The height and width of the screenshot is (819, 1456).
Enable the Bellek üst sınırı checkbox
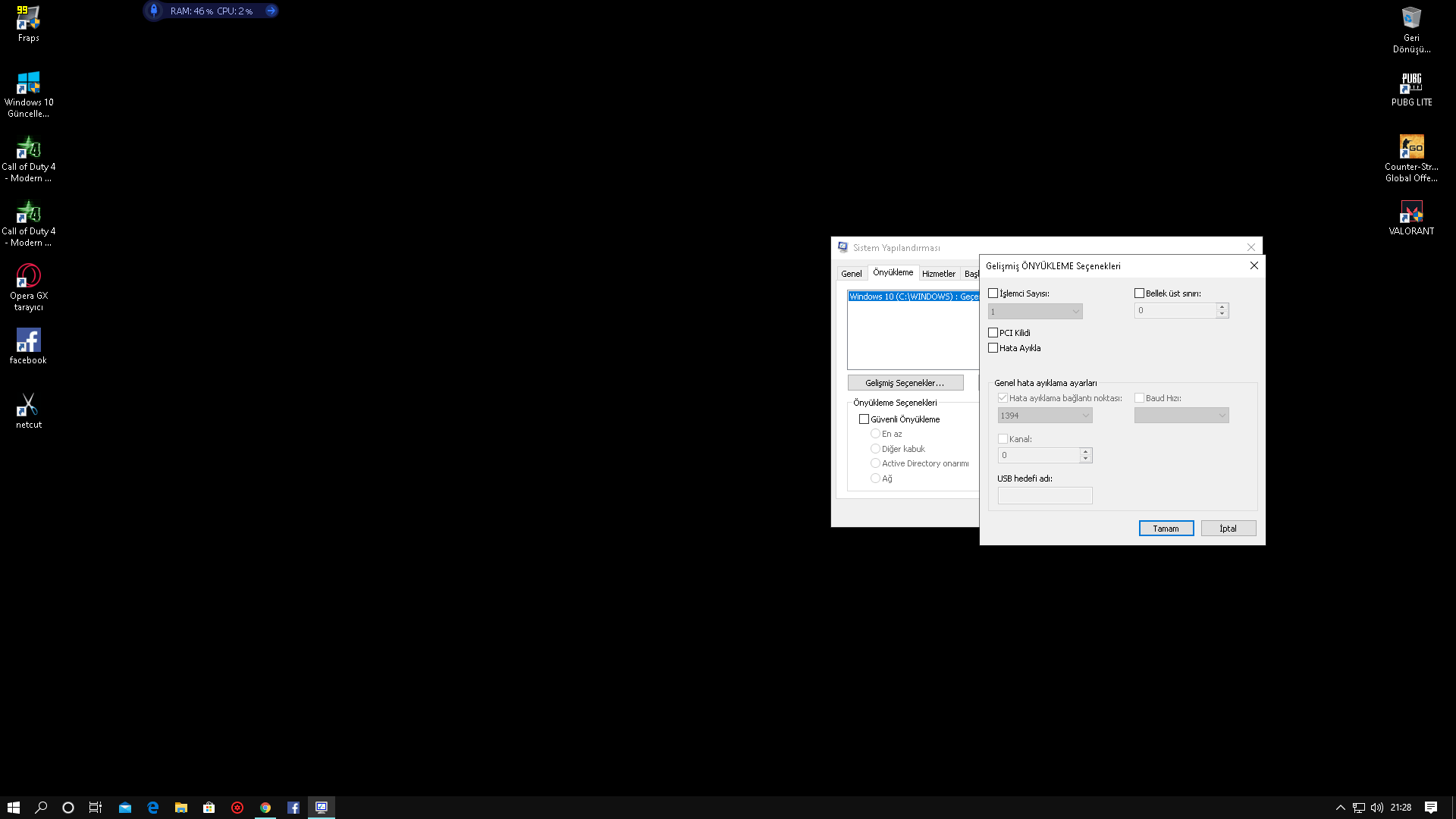(1139, 293)
